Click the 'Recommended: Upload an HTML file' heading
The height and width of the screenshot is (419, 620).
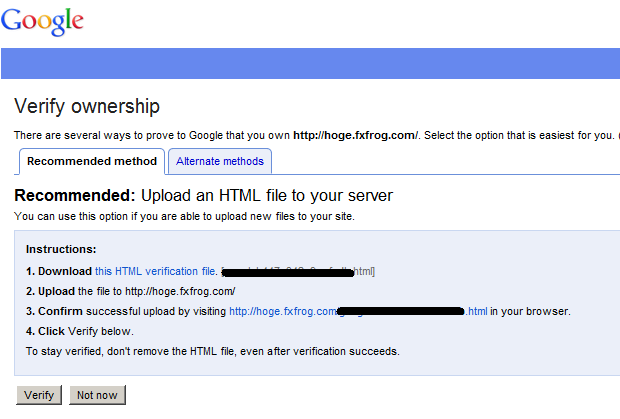[204, 195]
